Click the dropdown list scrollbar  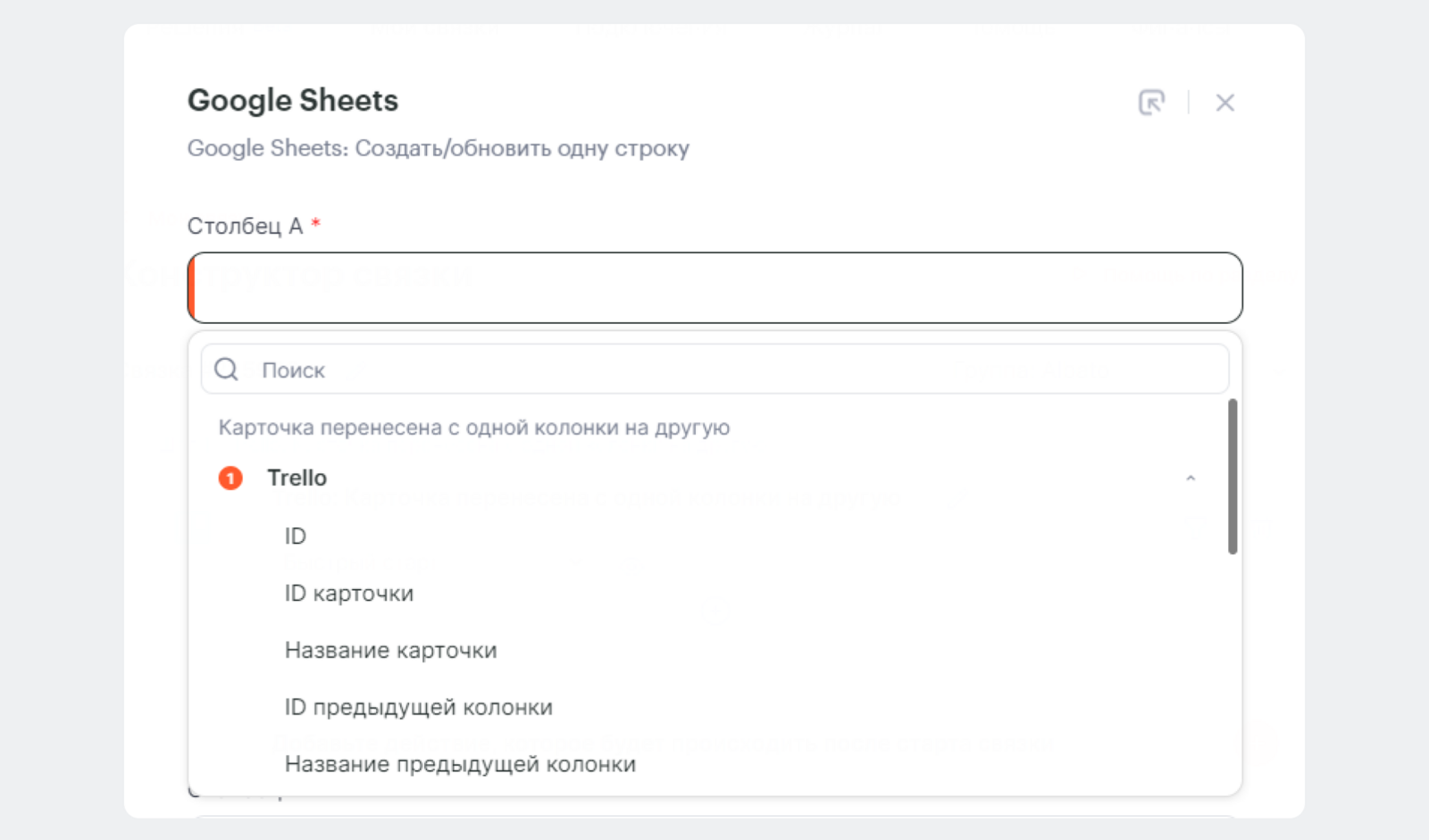1233,477
